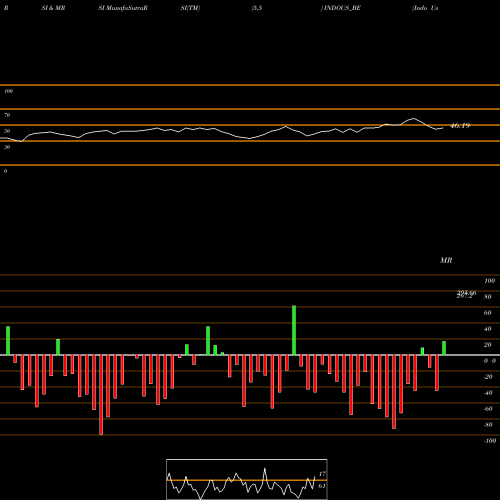Click the RSI value label 46.19
The width and height of the screenshot is (500, 500).
460,126
